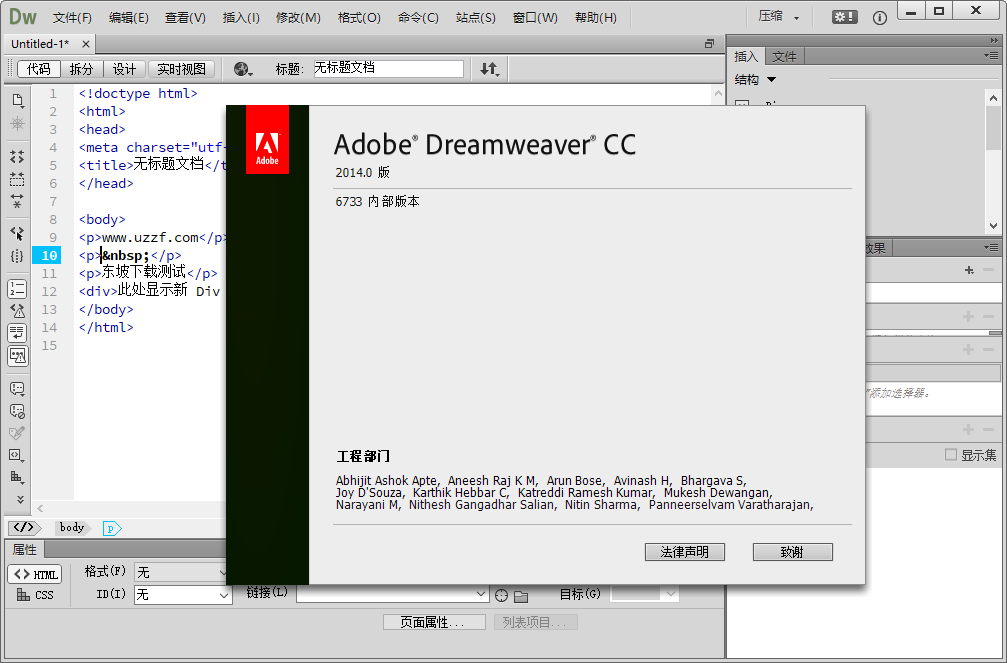Click the 页面属性 button
The height and width of the screenshot is (663, 1007).
[434, 622]
